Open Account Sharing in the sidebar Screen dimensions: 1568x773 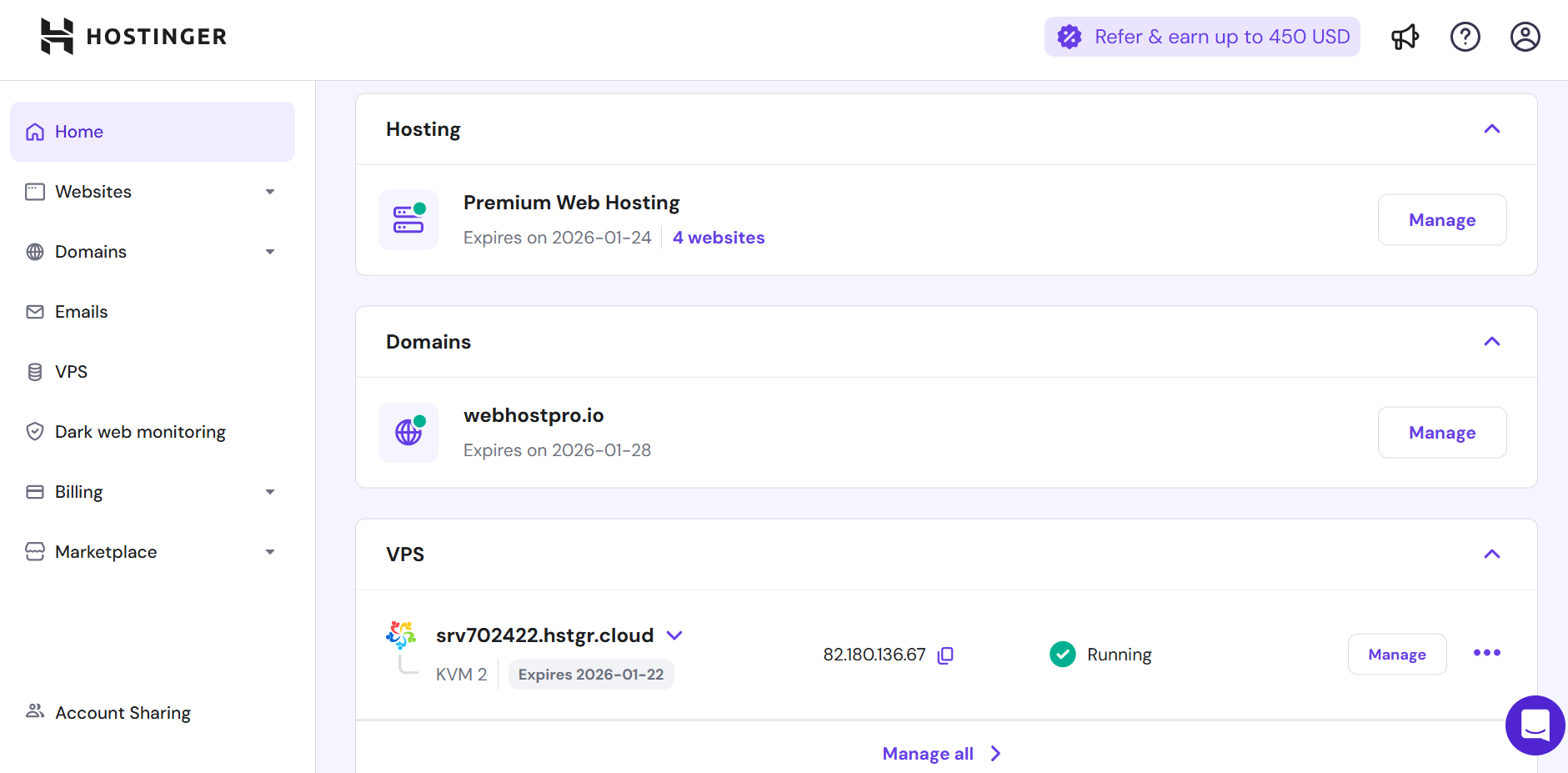coord(153,712)
